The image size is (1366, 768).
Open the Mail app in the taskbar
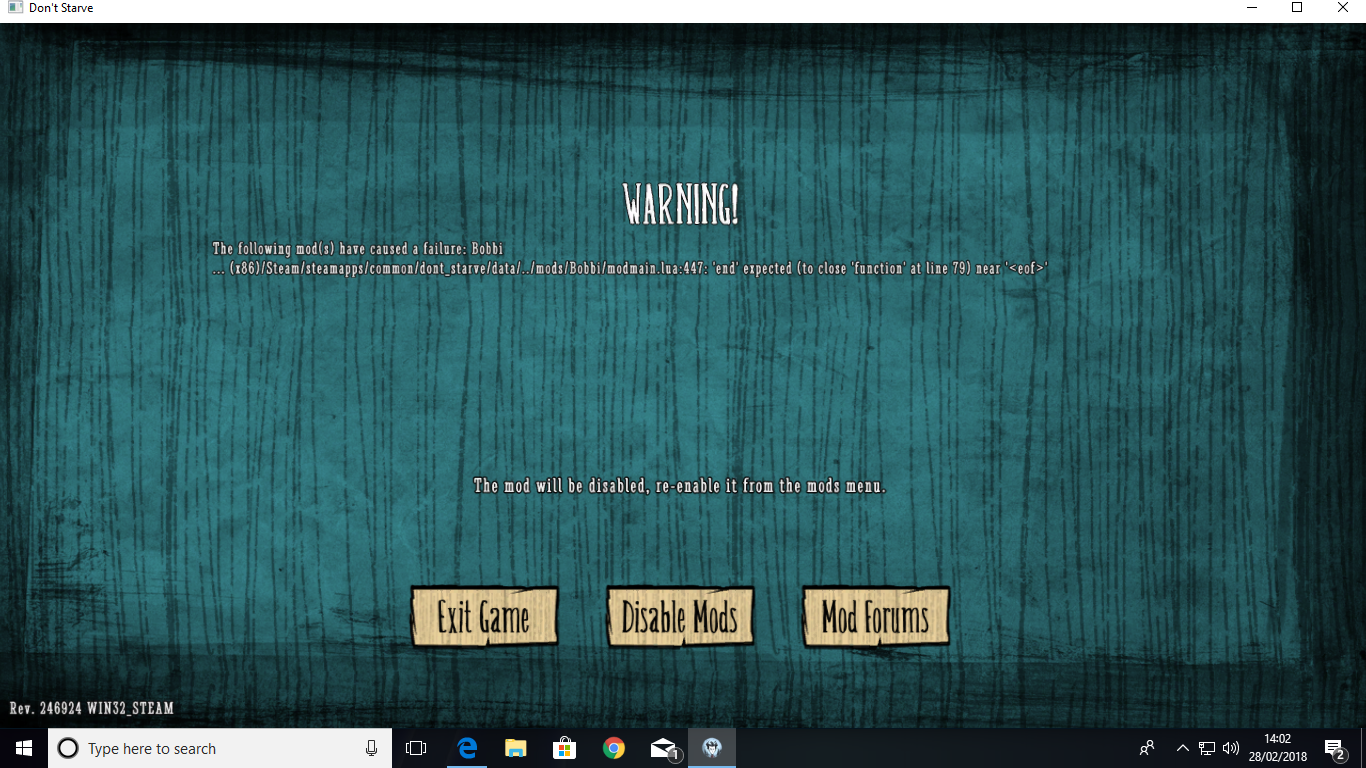[x=663, y=748]
